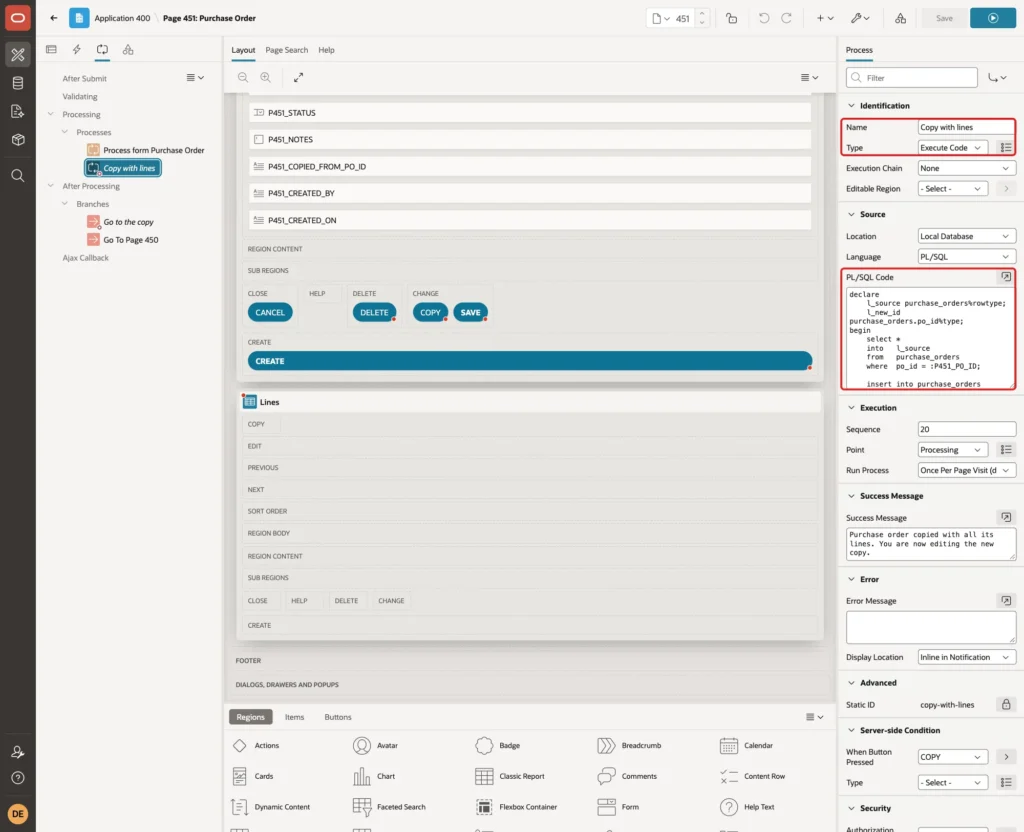Viewport: 1024px width, 832px height.
Task: Select the wide CREATE button in layout
Action: pos(530,360)
